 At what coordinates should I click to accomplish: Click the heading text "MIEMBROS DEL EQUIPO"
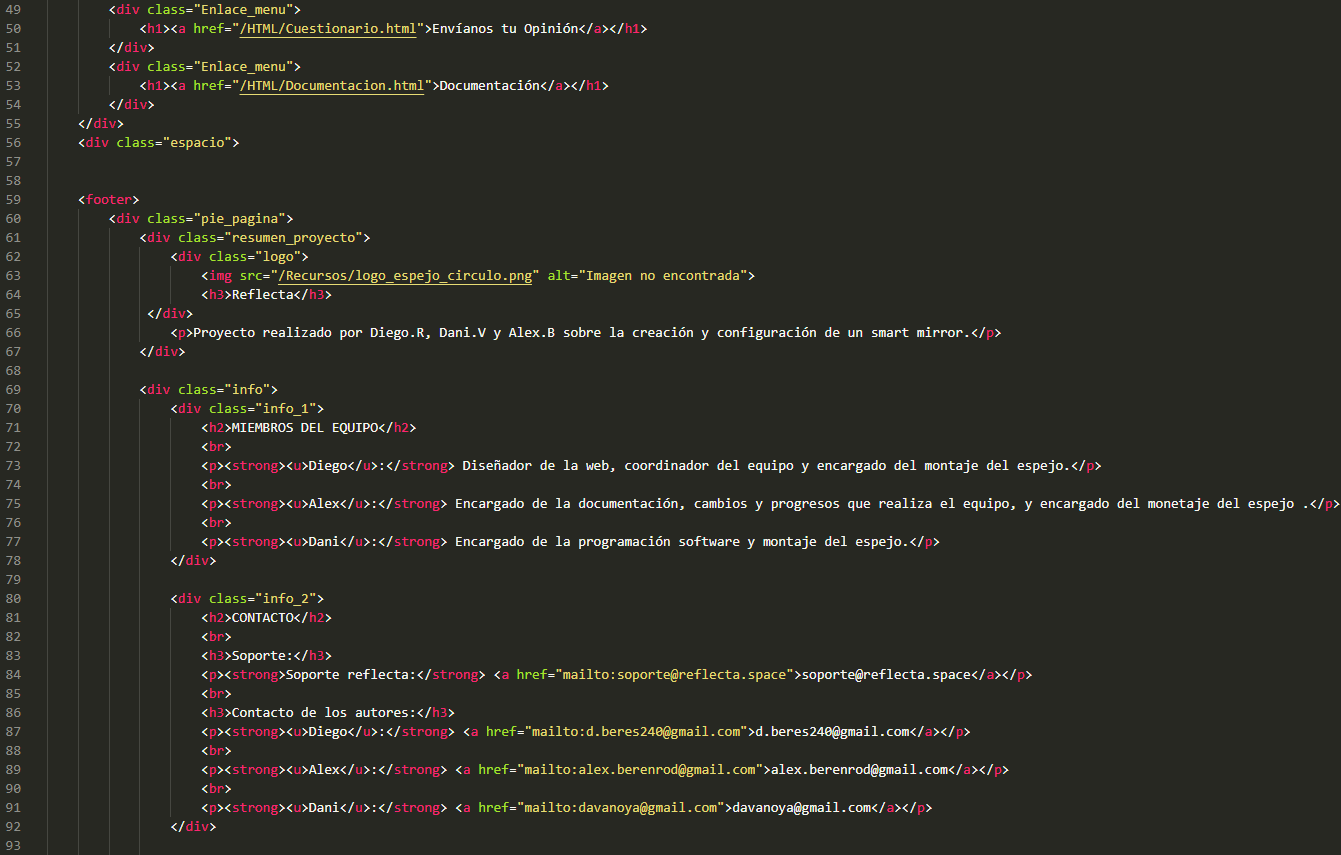305,428
